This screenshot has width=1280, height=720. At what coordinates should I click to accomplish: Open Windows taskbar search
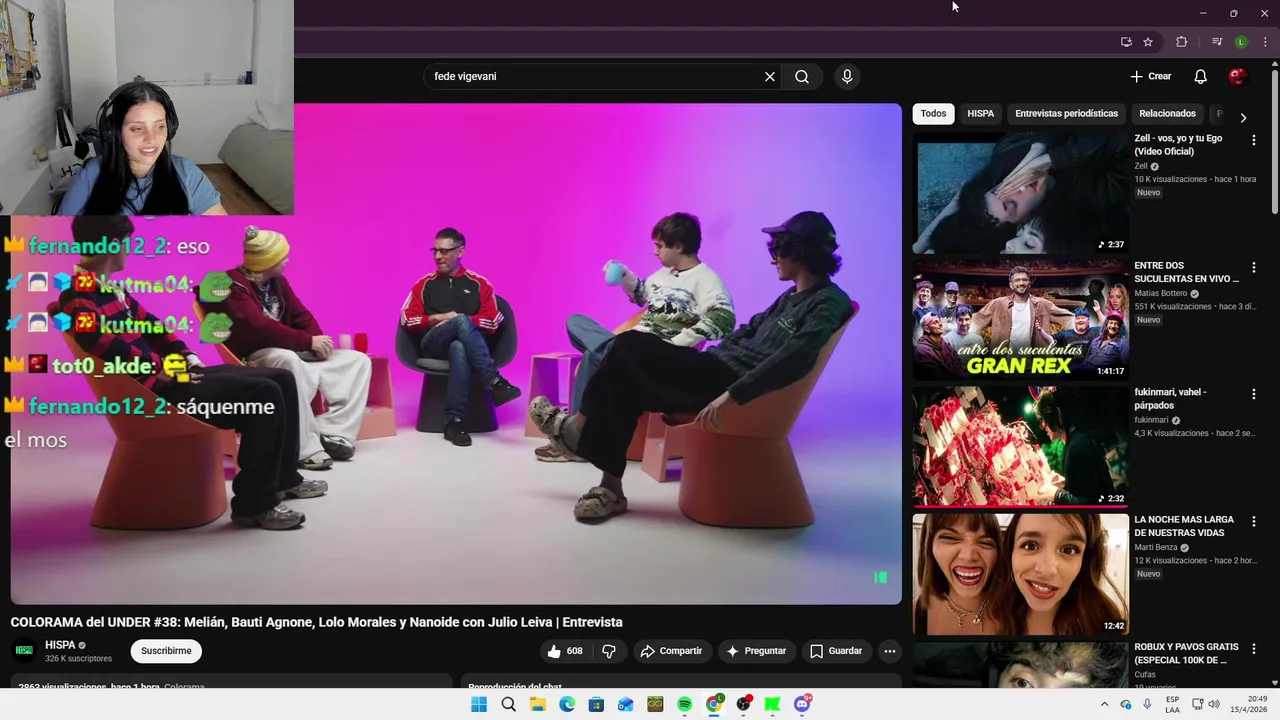point(508,704)
